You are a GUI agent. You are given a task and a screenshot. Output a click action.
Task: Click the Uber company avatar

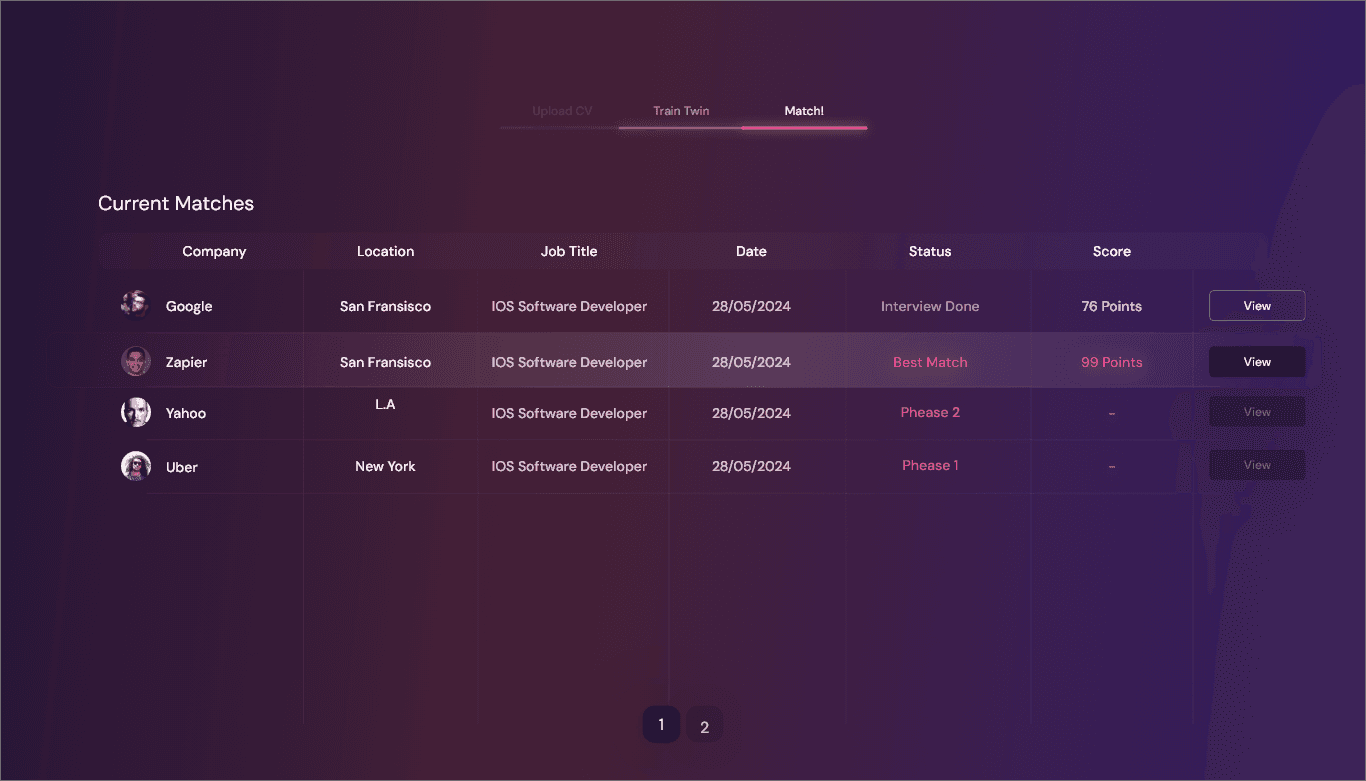[x=135, y=466]
